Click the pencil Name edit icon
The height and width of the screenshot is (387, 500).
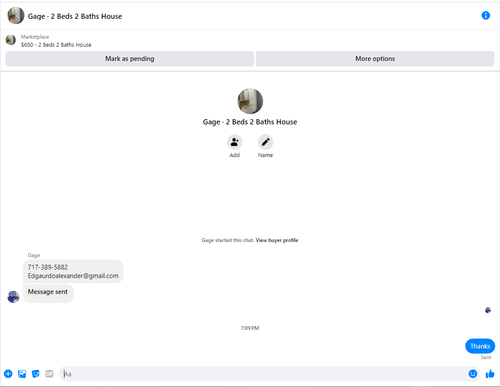[x=265, y=142]
